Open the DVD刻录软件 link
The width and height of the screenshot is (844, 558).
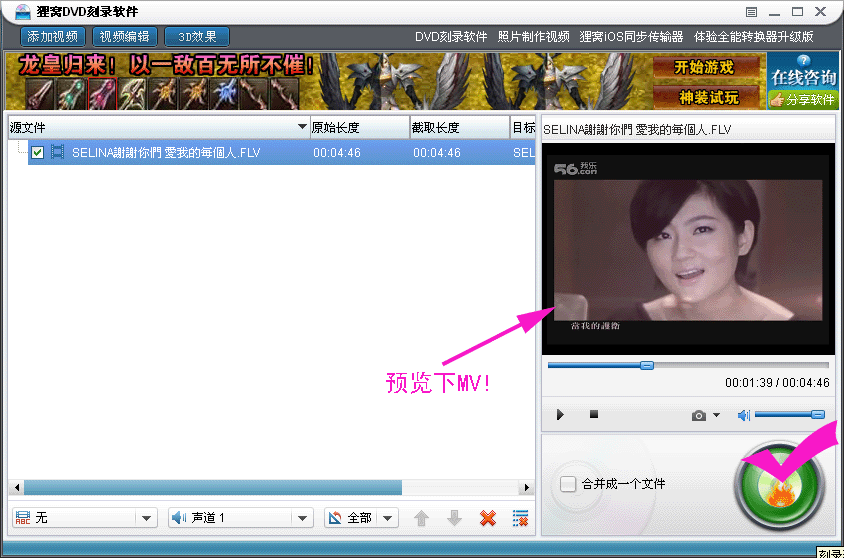click(451, 37)
